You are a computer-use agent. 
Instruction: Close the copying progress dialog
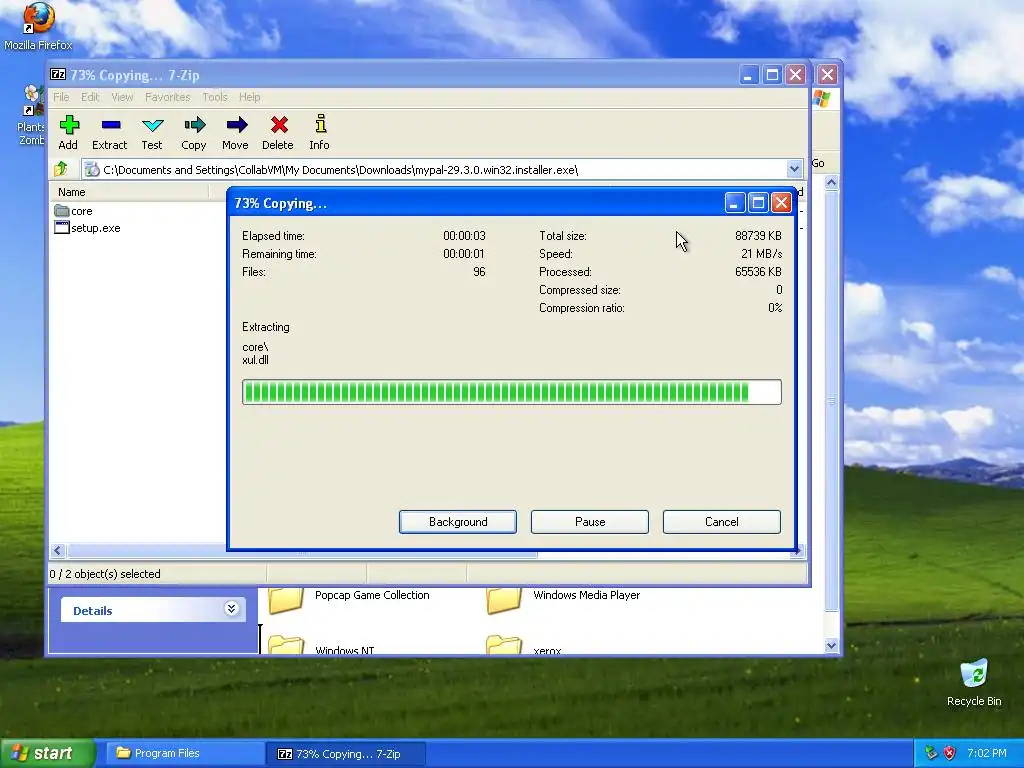(781, 203)
